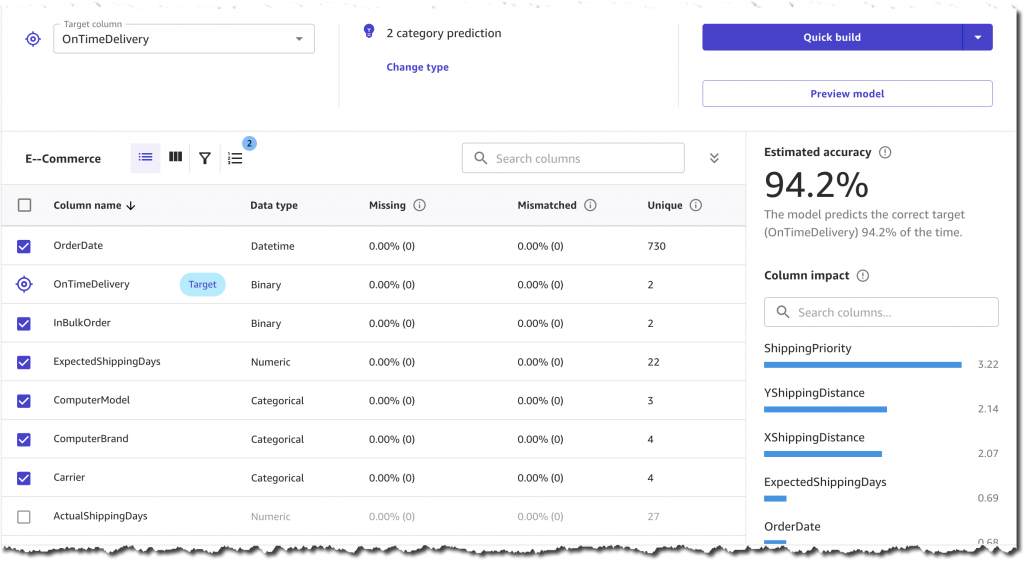The image size is (1024, 561).
Task: Uncheck the ComputerBrand checkbox
Action: (24, 440)
